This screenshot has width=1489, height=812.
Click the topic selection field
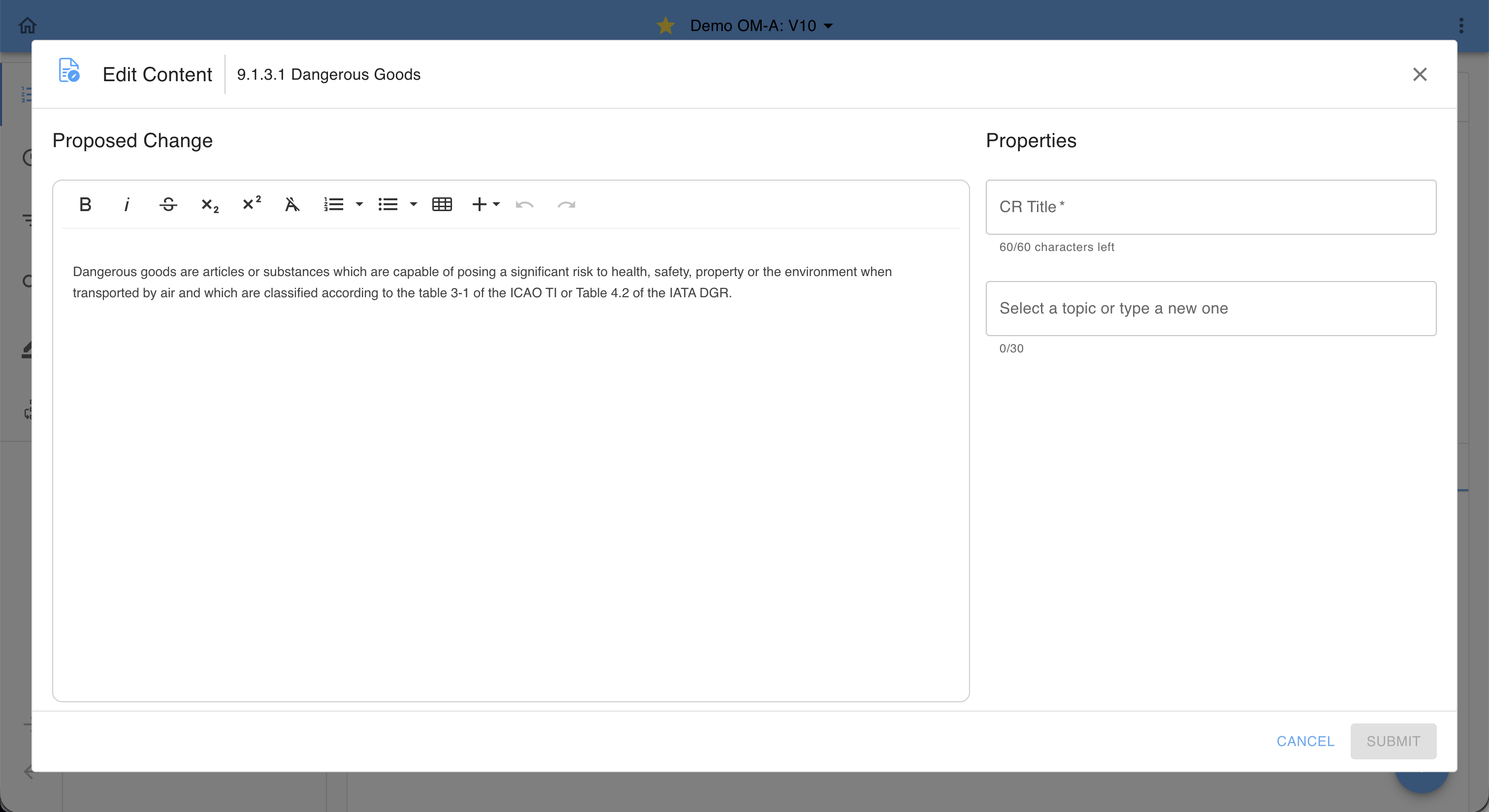coord(1210,309)
